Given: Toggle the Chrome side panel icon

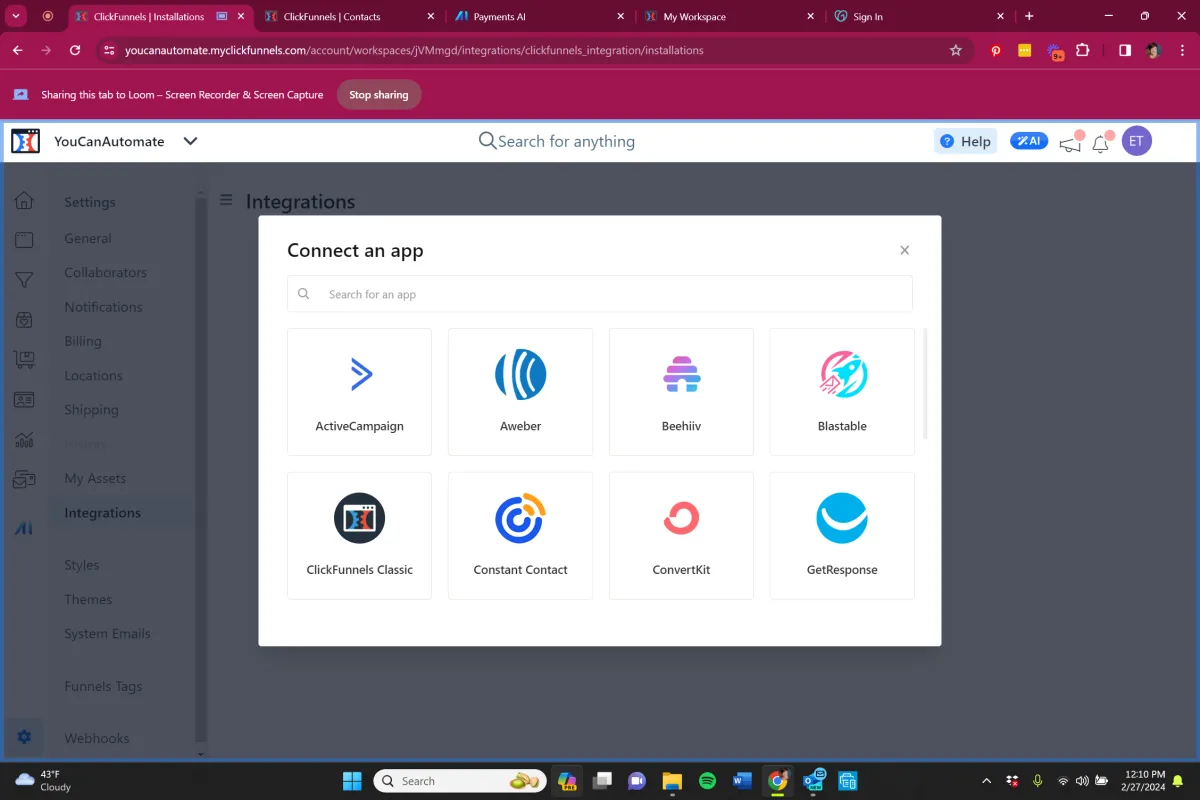Looking at the screenshot, I should pyautogui.click(x=1125, y=50).
